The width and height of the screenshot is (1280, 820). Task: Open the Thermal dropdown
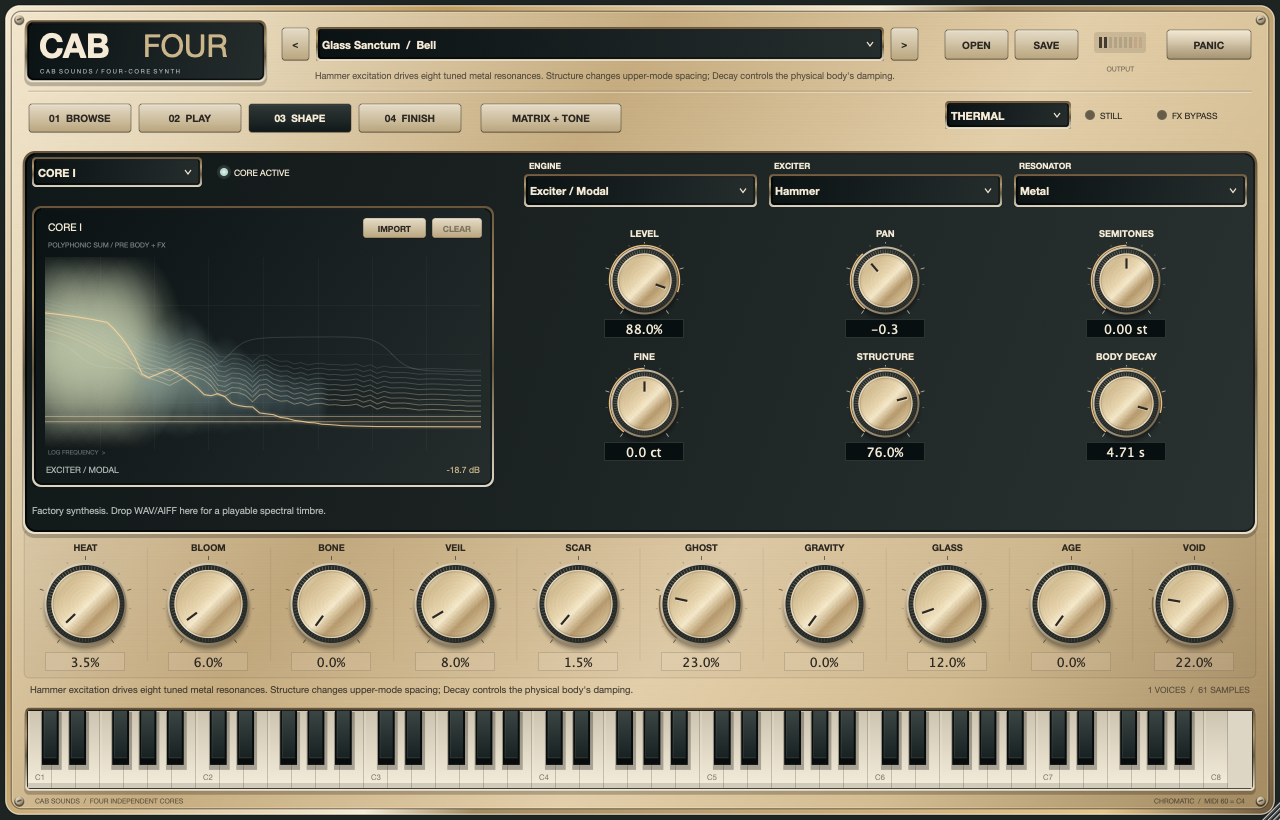pyautogui.click(x=1007, y=116)
